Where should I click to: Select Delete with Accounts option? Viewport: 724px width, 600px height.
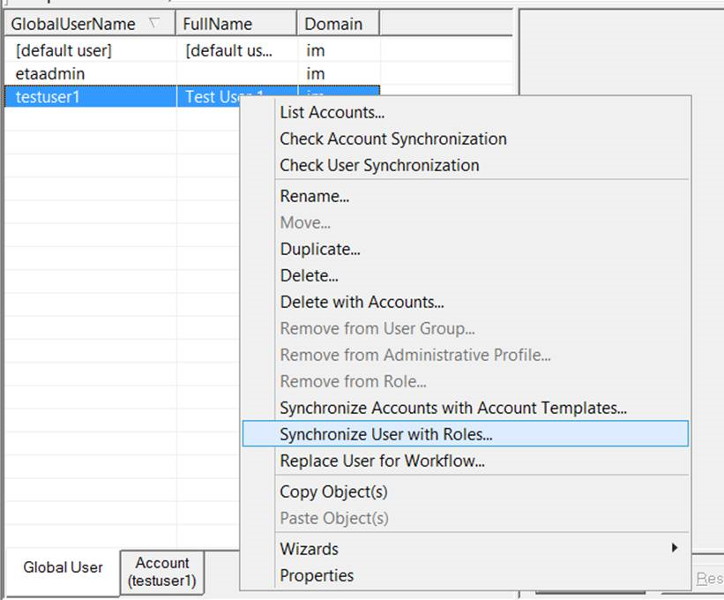tap(362, 302)
